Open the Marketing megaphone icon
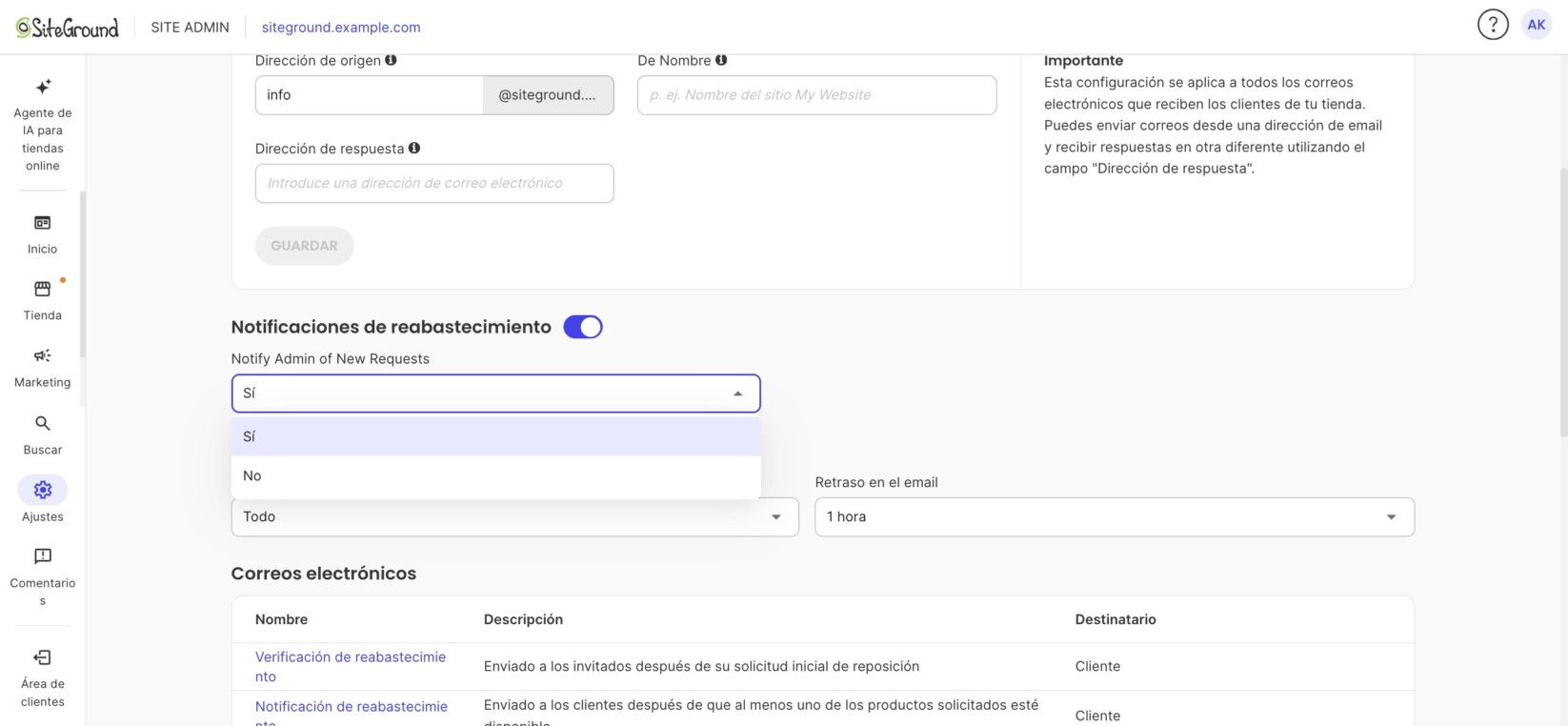The width and height of the screenshot is (1568, 726). pyautogui.click(x=43, y=355)
